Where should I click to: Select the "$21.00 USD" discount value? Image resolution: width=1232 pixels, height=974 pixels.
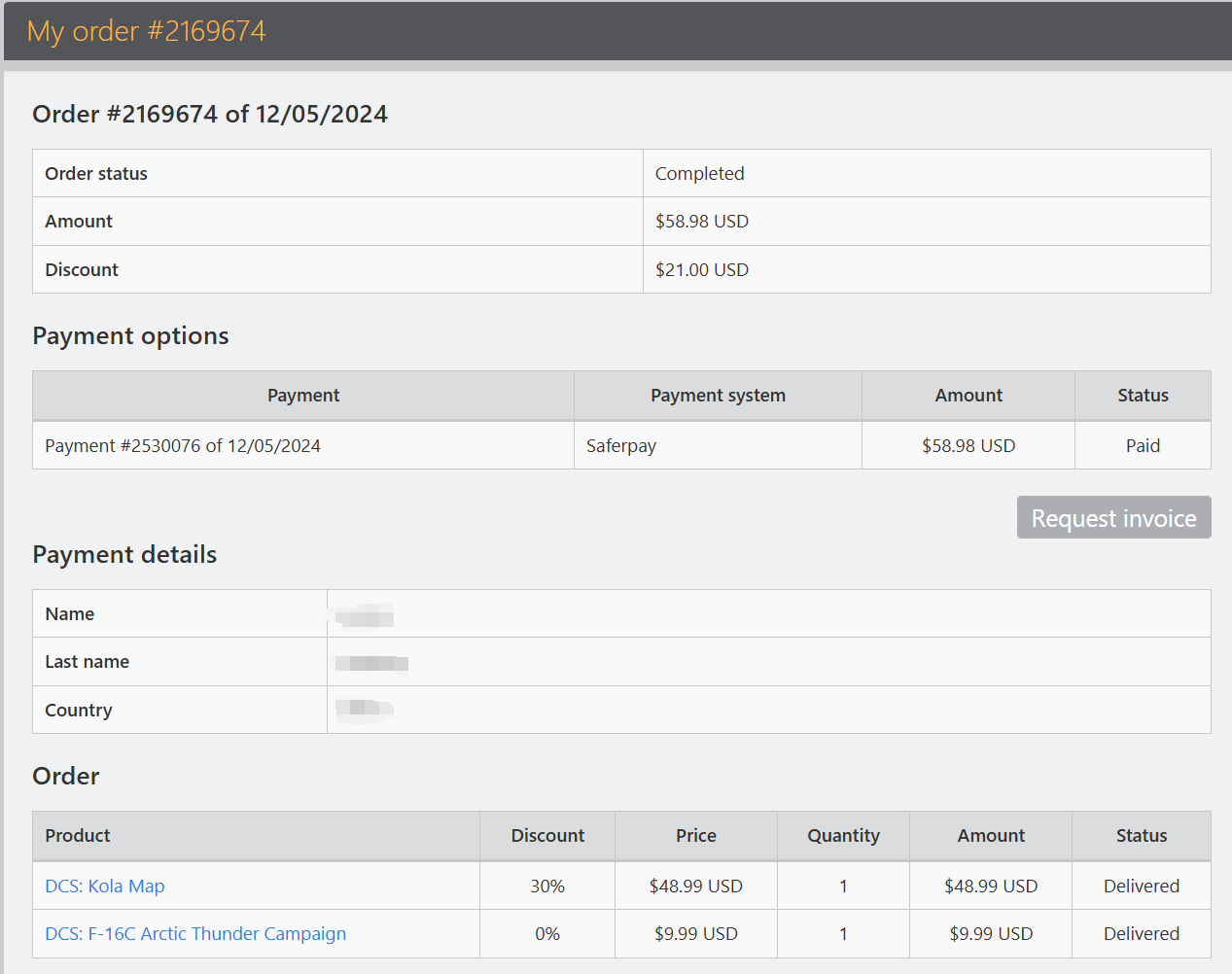click(702, 269)
